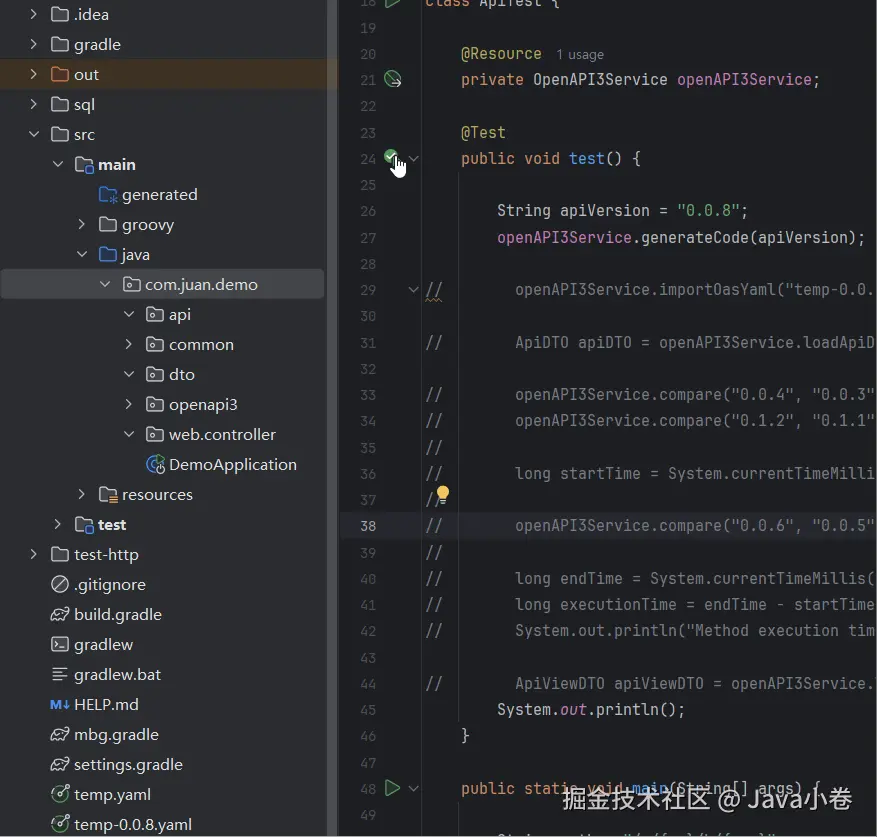Click the gradle folder icon
This screenshot has height=837, width=877.
click(60, 44)
